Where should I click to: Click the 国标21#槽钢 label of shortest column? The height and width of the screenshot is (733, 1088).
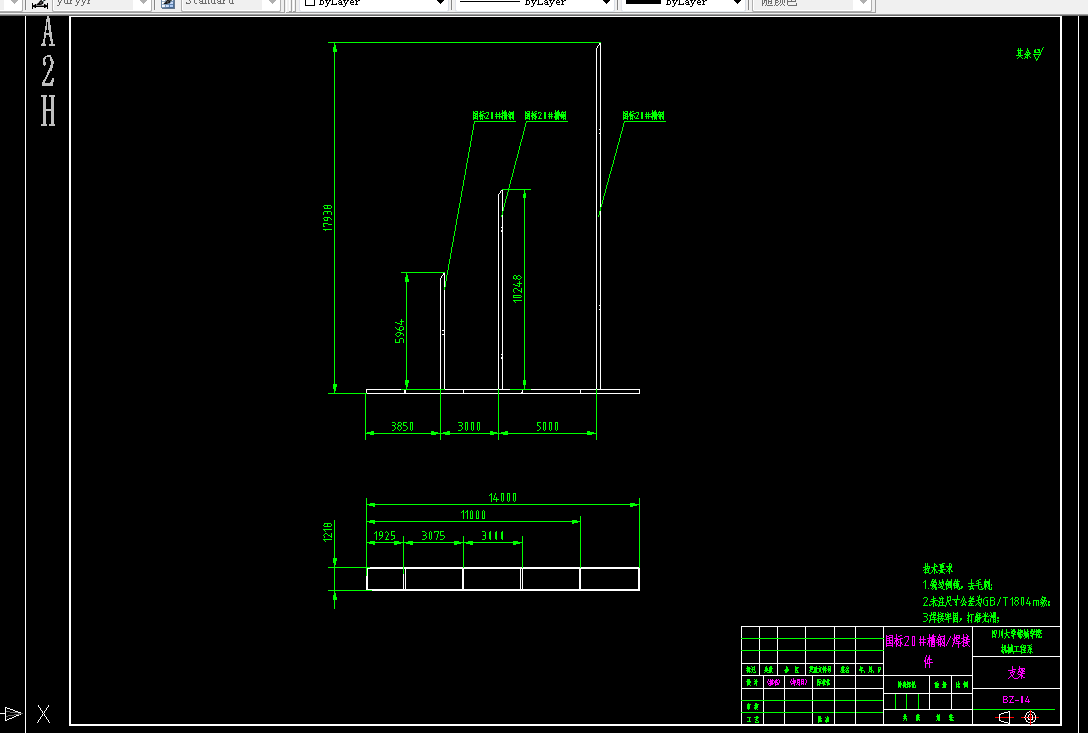point(494,116)
